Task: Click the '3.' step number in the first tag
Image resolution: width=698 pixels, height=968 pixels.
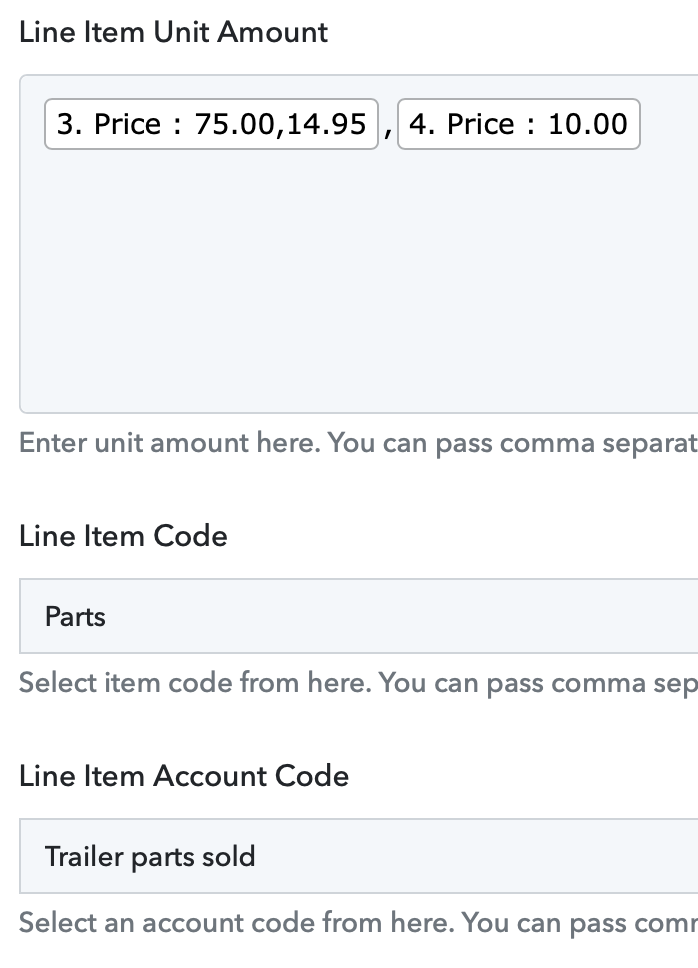Action: [69, 124]
